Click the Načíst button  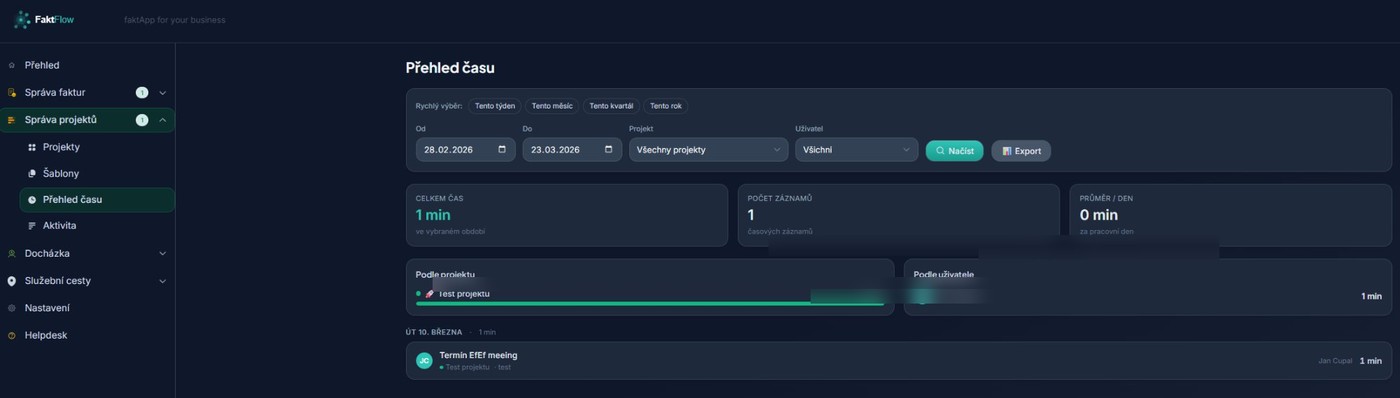tap(954, 151)
